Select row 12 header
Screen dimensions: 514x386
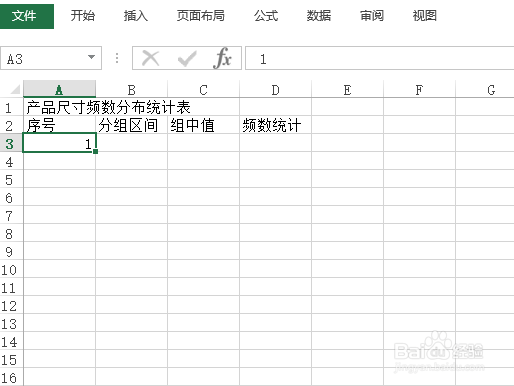click(11, 305)
